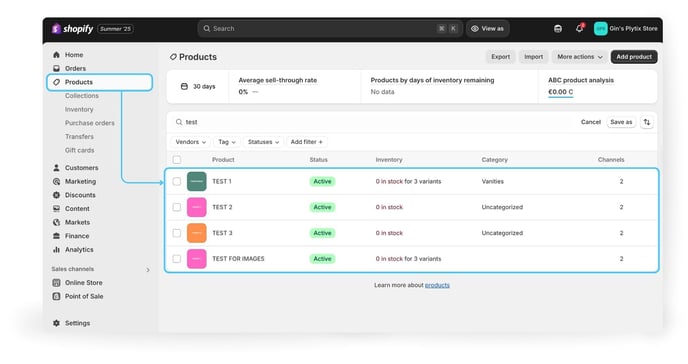Click the Markets globe icon

tap(56, 222)
